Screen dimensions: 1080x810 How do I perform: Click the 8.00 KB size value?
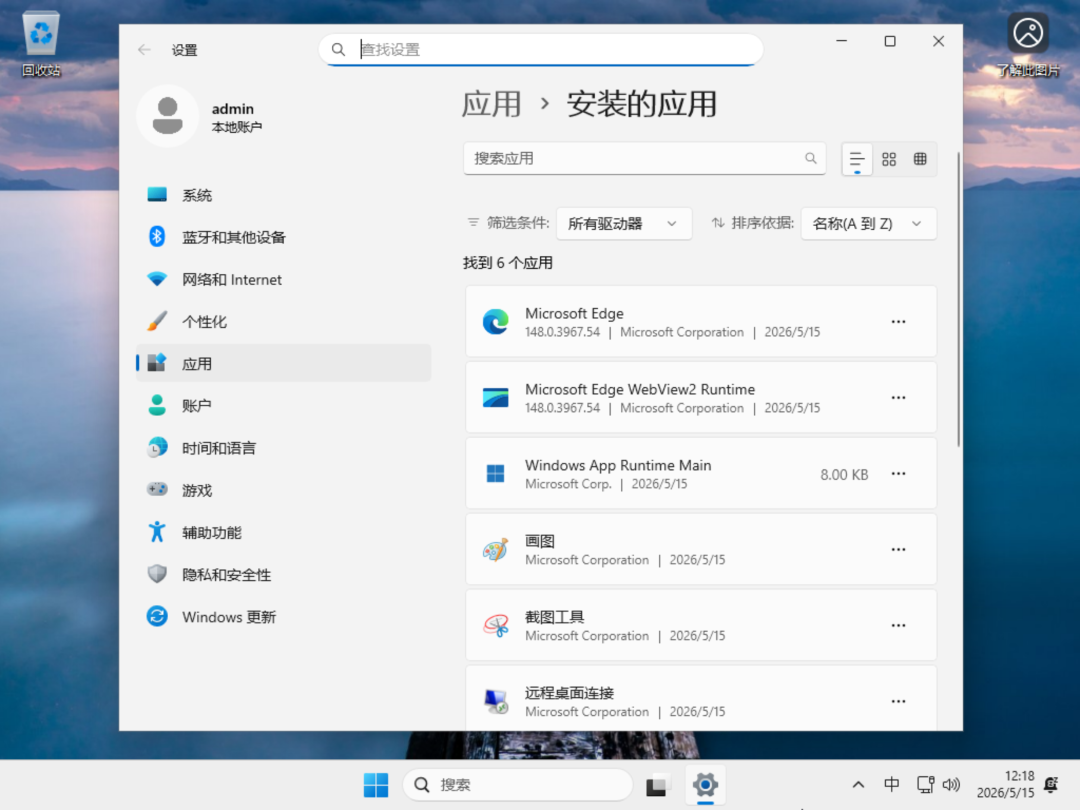(x=844, y=475)
